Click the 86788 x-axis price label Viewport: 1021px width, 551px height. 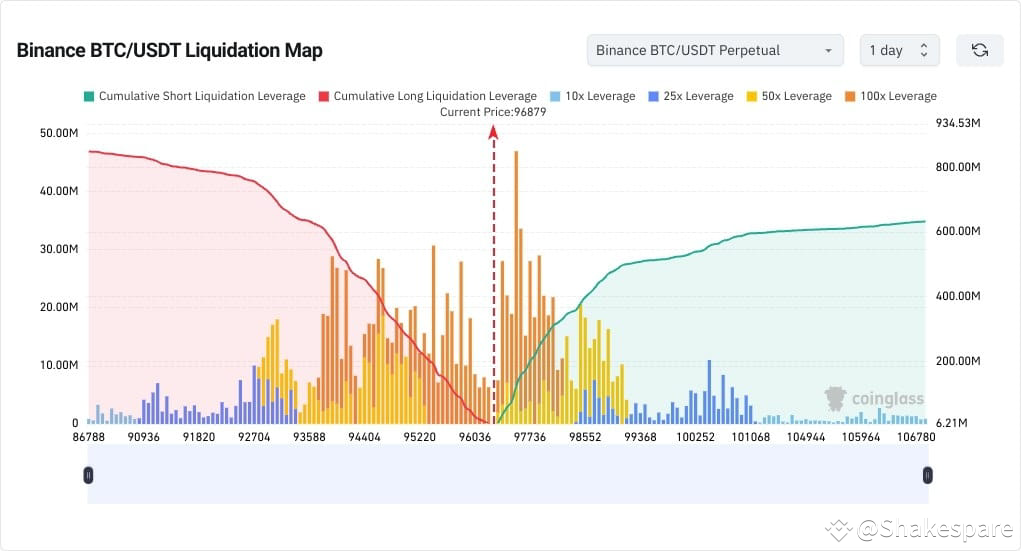89,437
